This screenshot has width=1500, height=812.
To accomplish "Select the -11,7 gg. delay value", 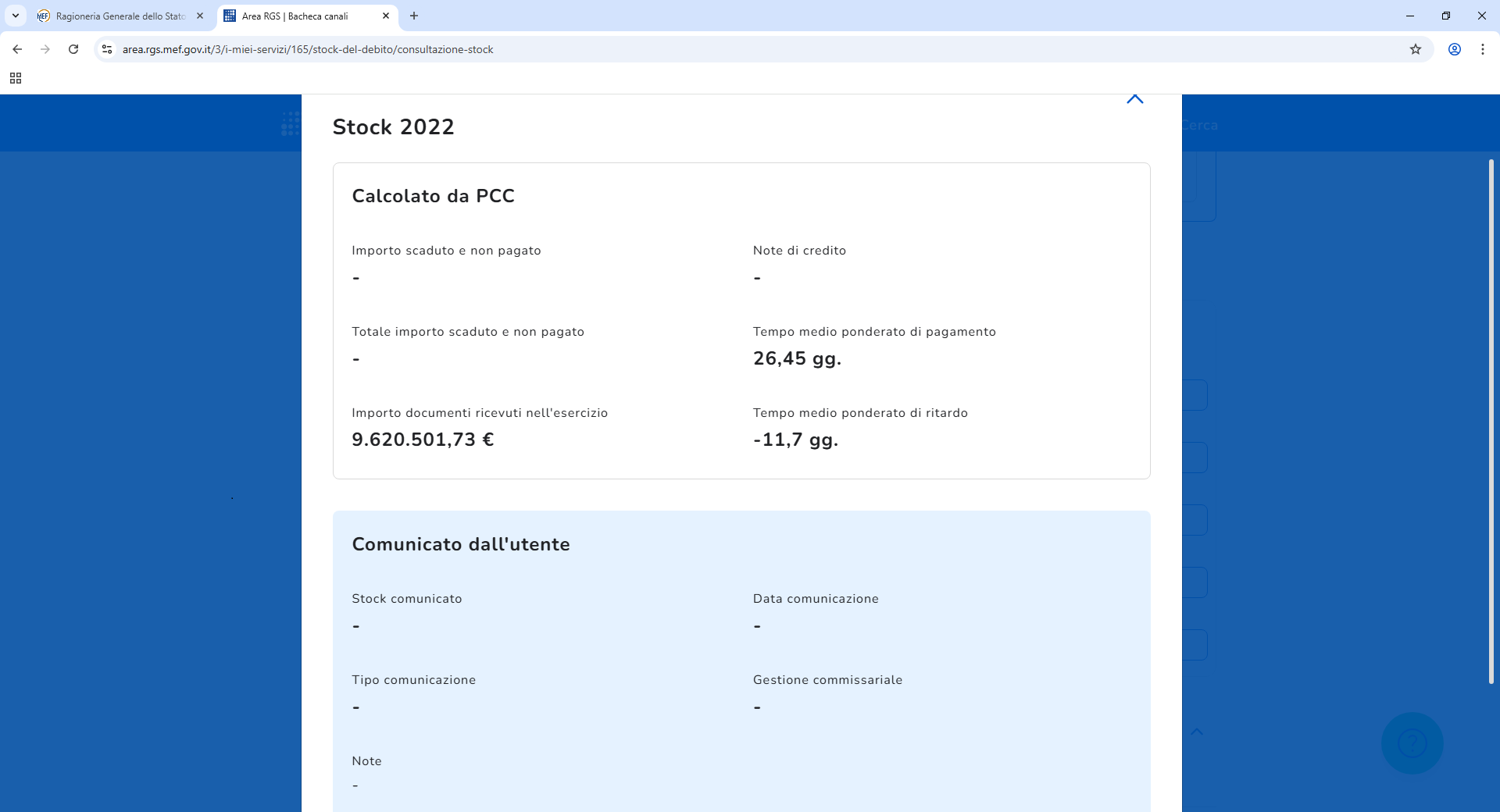I will point(795,440).
